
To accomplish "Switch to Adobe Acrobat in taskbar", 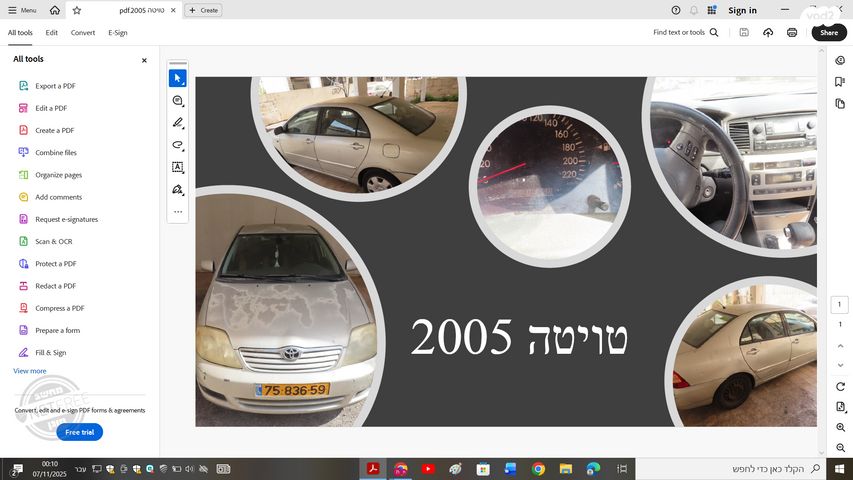I will point(373,469).
